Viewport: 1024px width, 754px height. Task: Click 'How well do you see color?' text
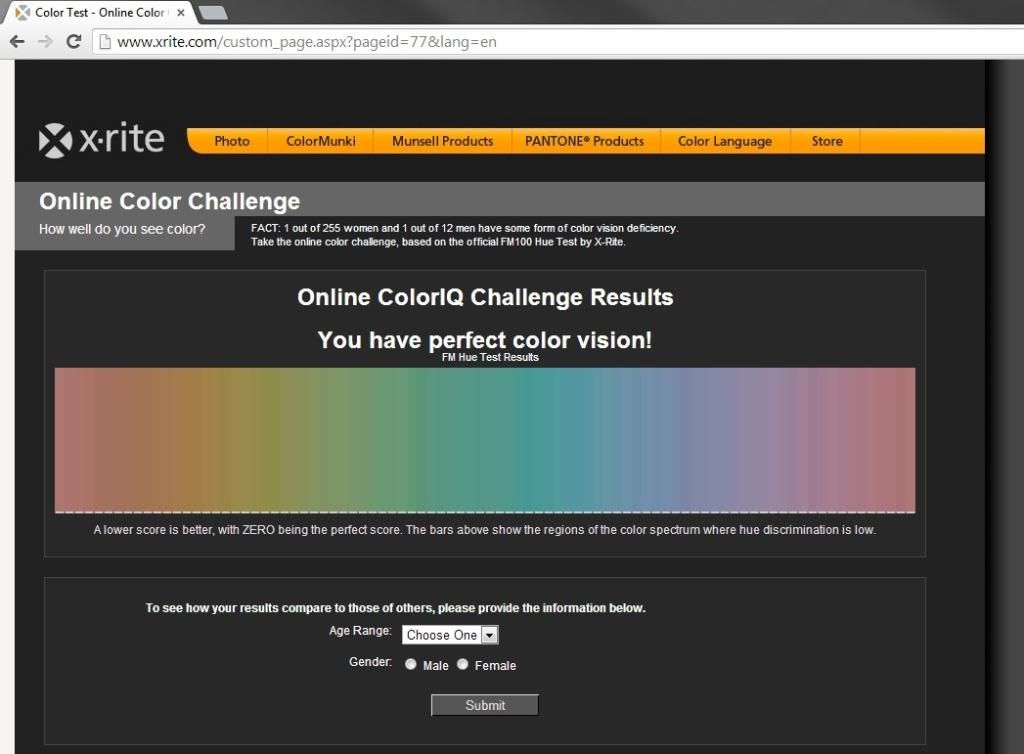coord(122,229)
